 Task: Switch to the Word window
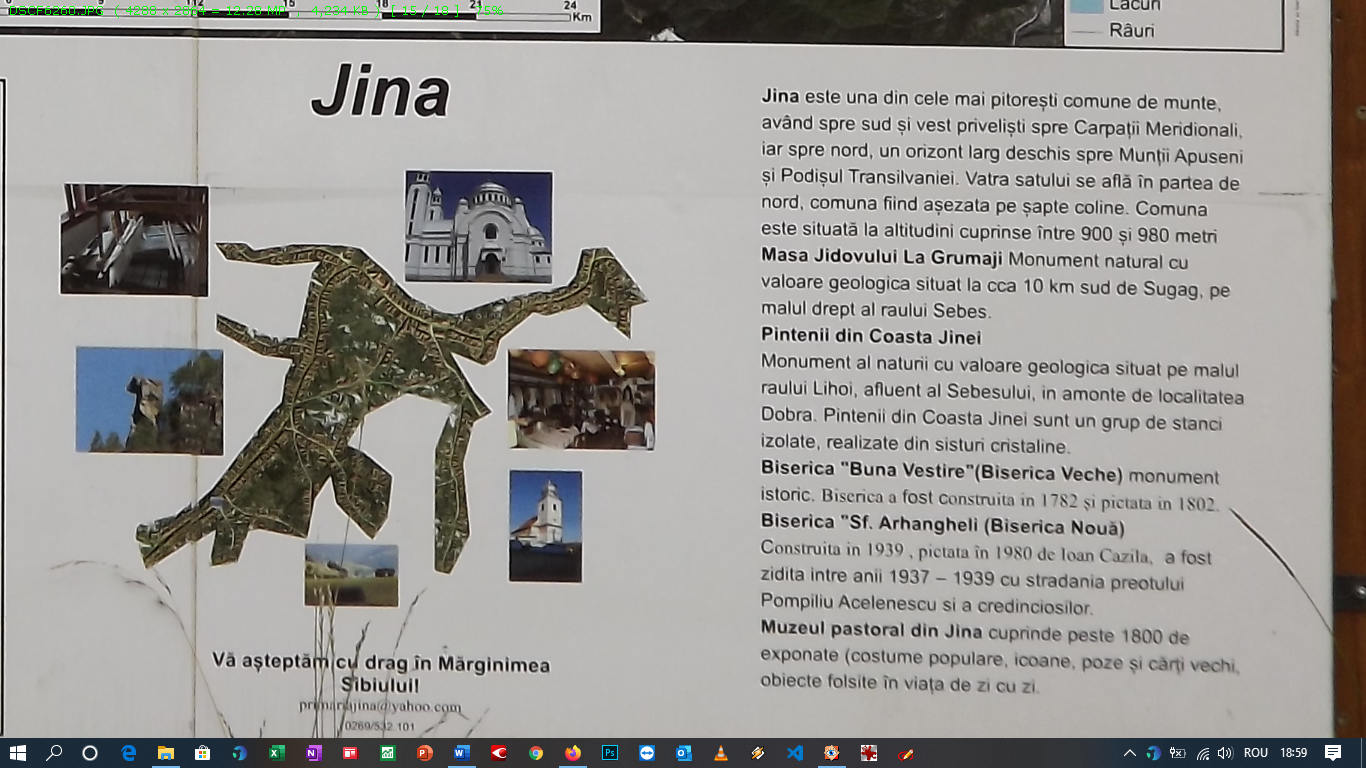pos(461,753)
